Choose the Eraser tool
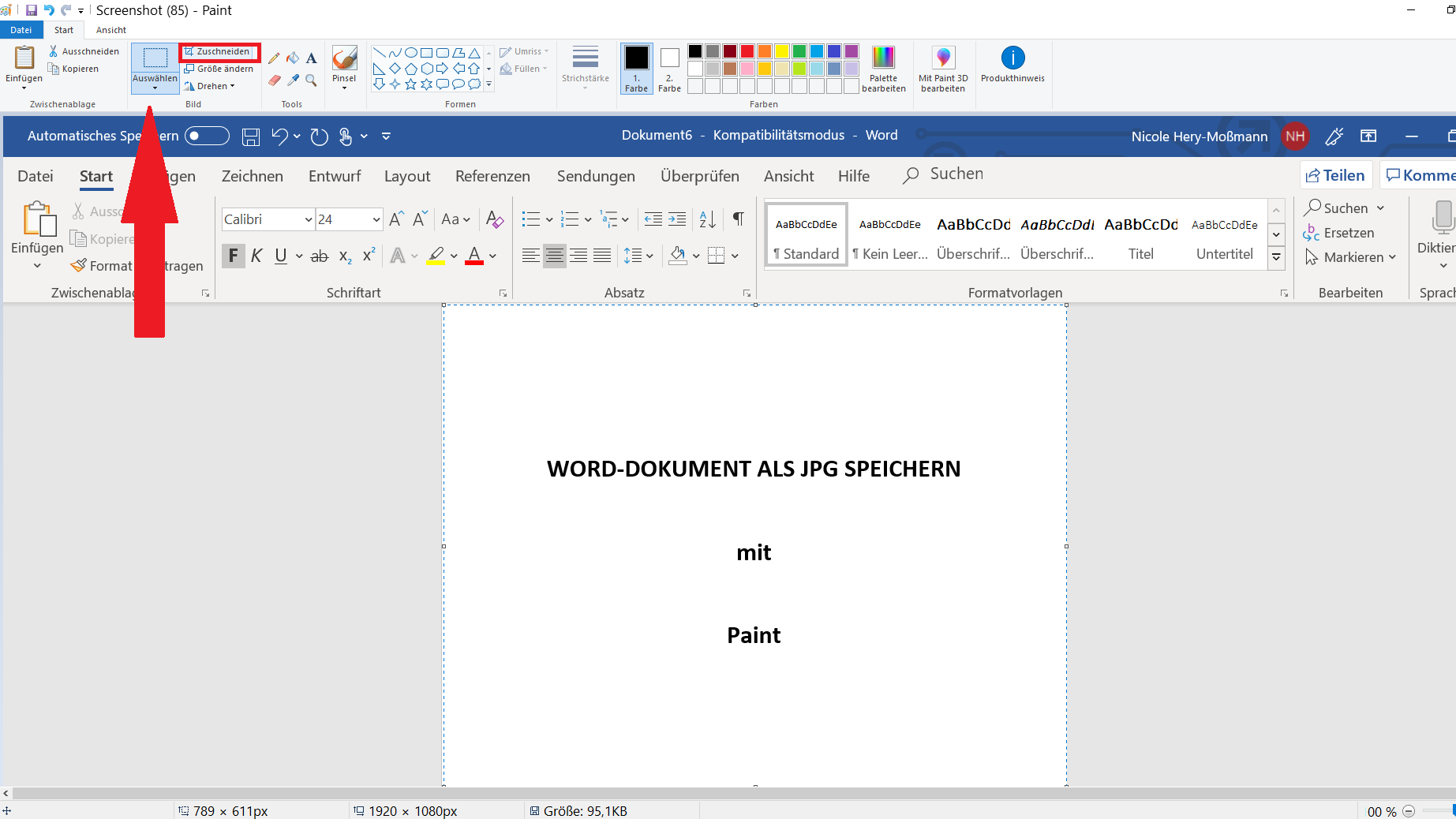The height and width of the screenshot is (819, 1456). point(274,80)
